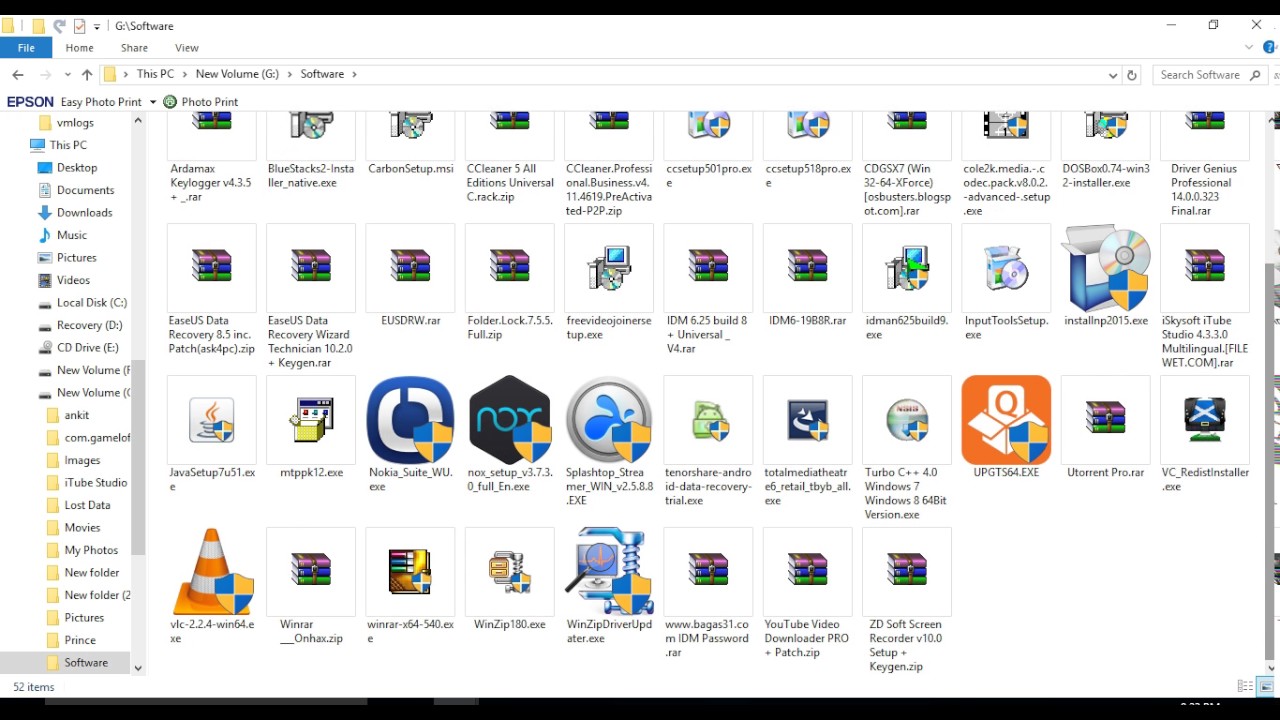
Task: Open Local Disk (C:) in sidebar
Action: (91, 302)
